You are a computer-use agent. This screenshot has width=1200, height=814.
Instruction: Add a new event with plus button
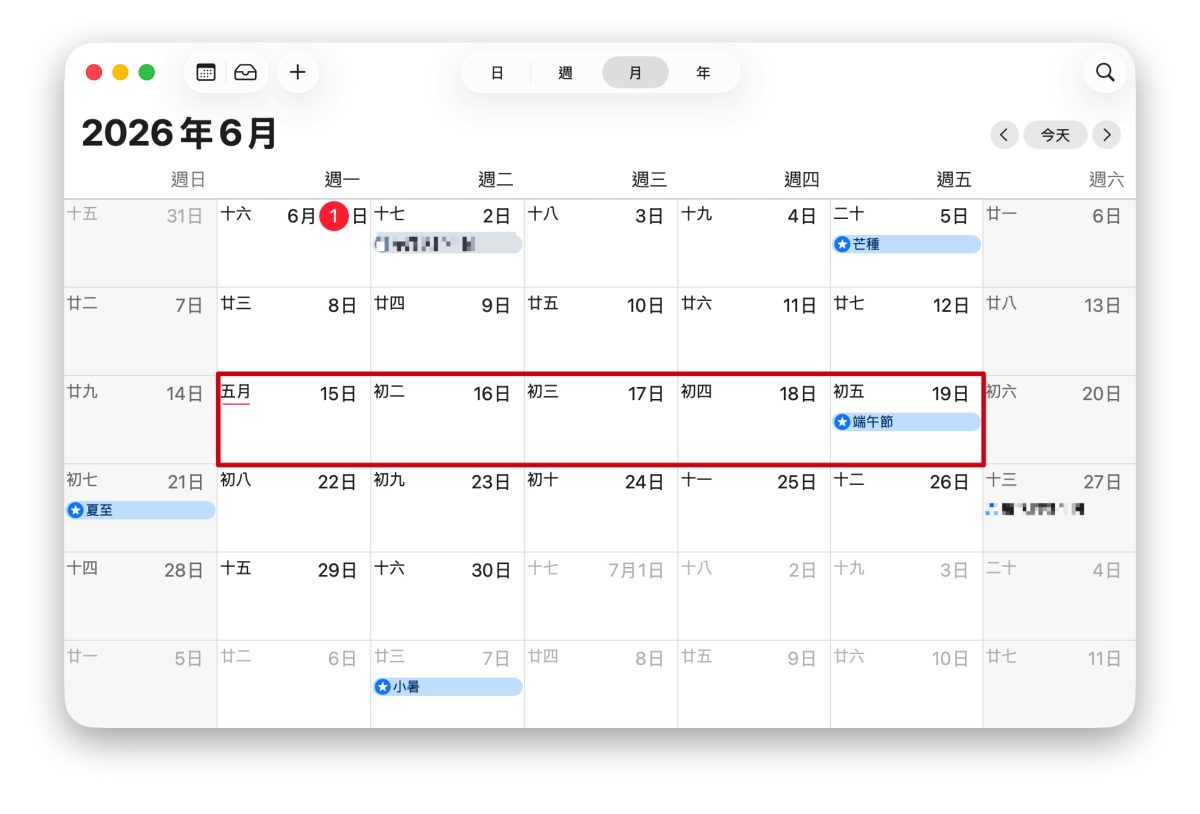(x=297, y=72)
